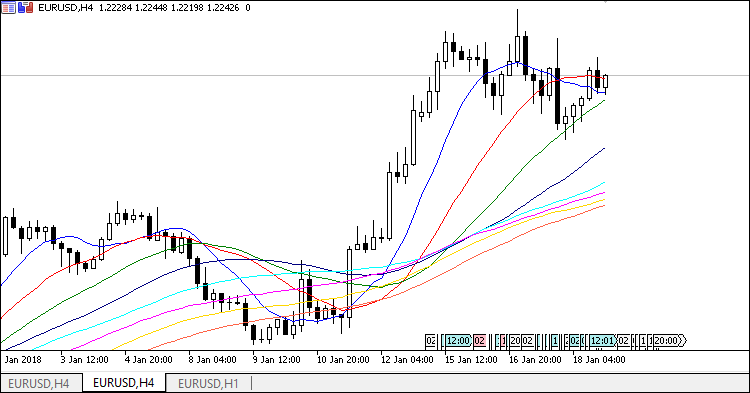Click the 1.22426 close price value
This screenshot has height=393, width=750.
coord(223,8)
